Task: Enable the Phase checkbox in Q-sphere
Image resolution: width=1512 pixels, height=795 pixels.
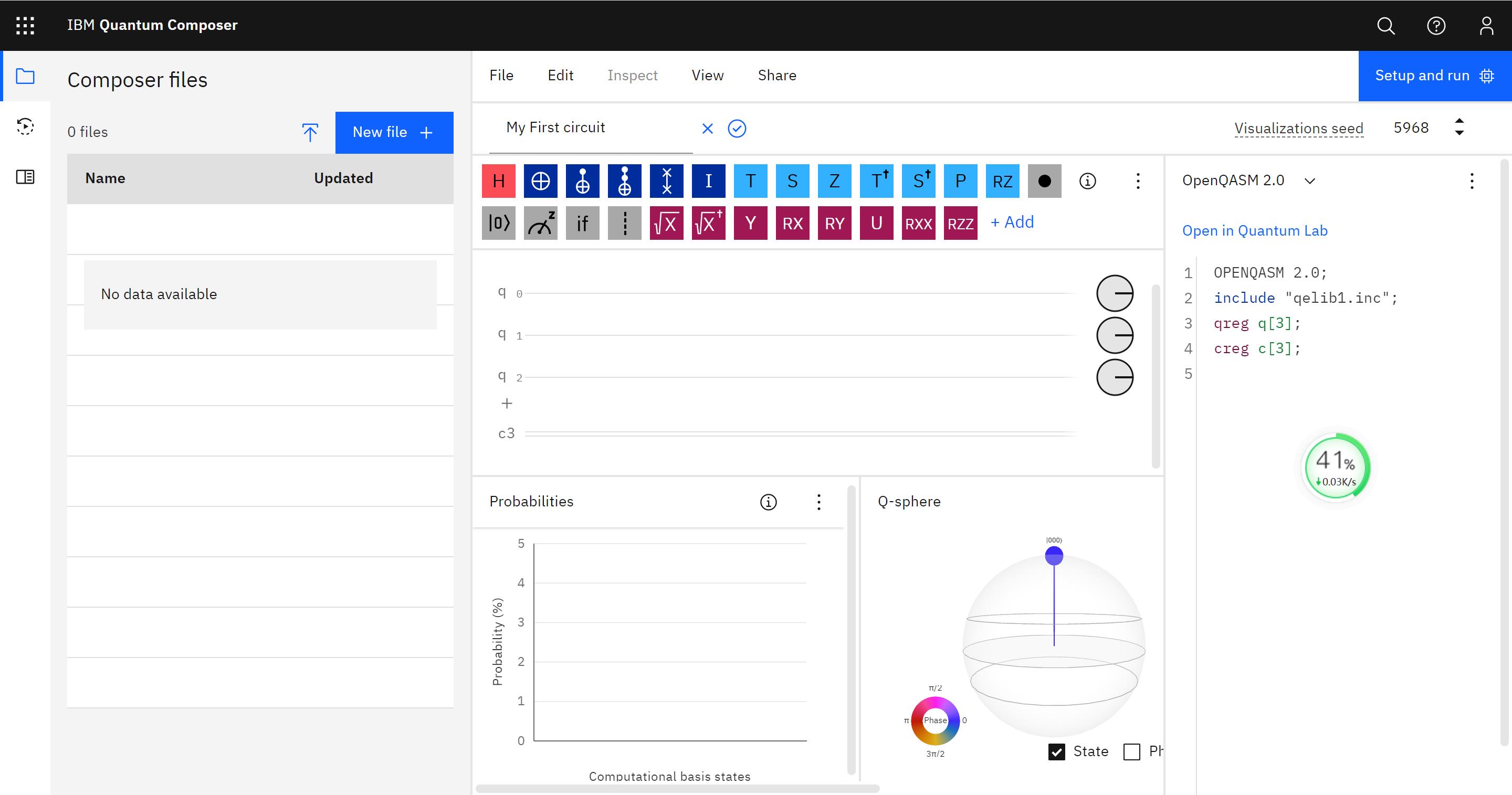Action: click(1132, 752)
